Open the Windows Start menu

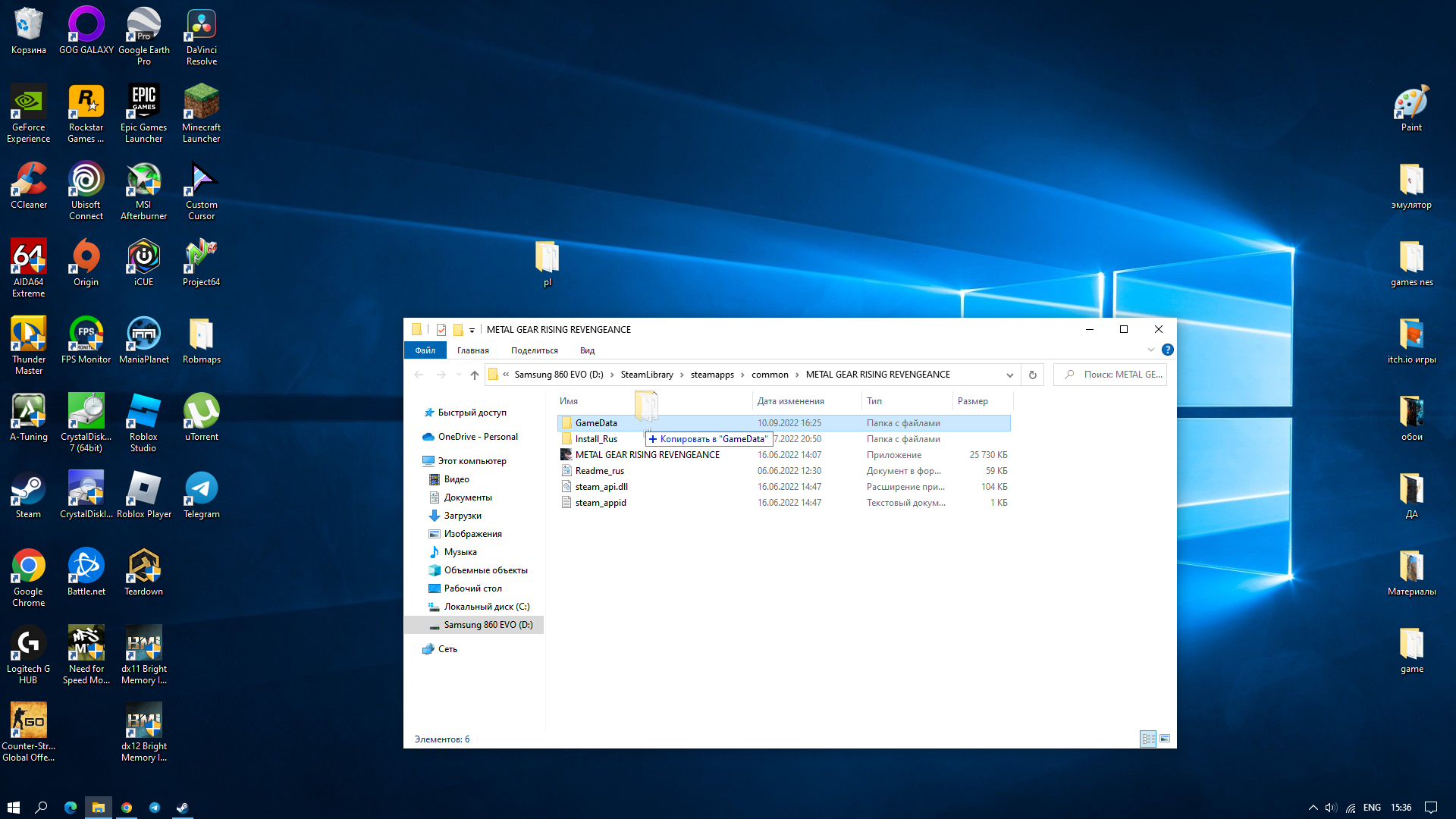[14, 808]
